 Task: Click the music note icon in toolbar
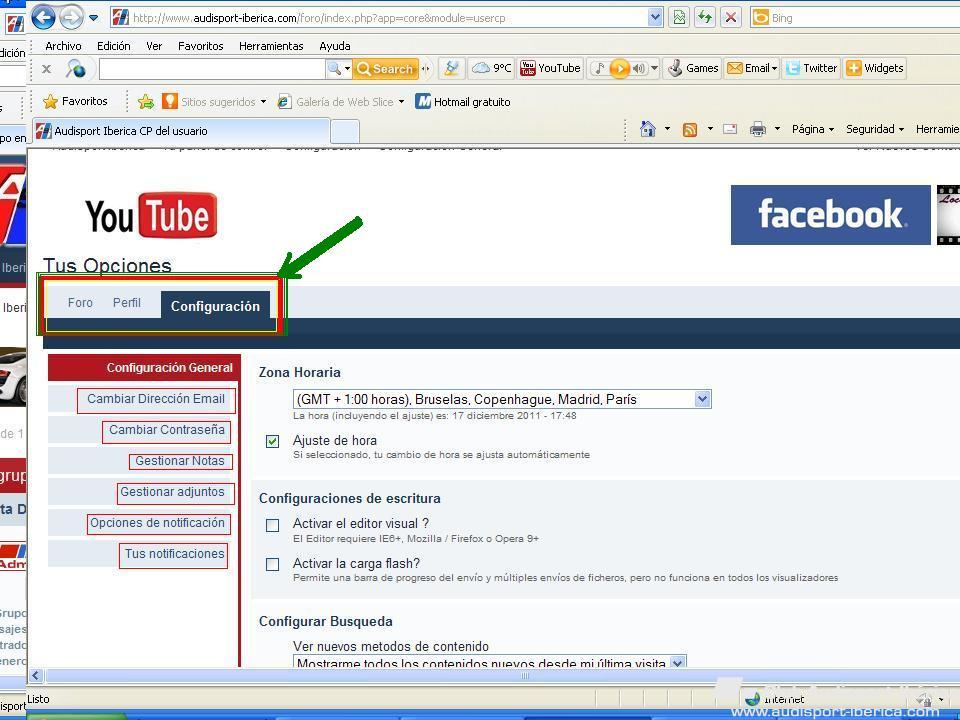pyautogui.click(x=599, y=68)
